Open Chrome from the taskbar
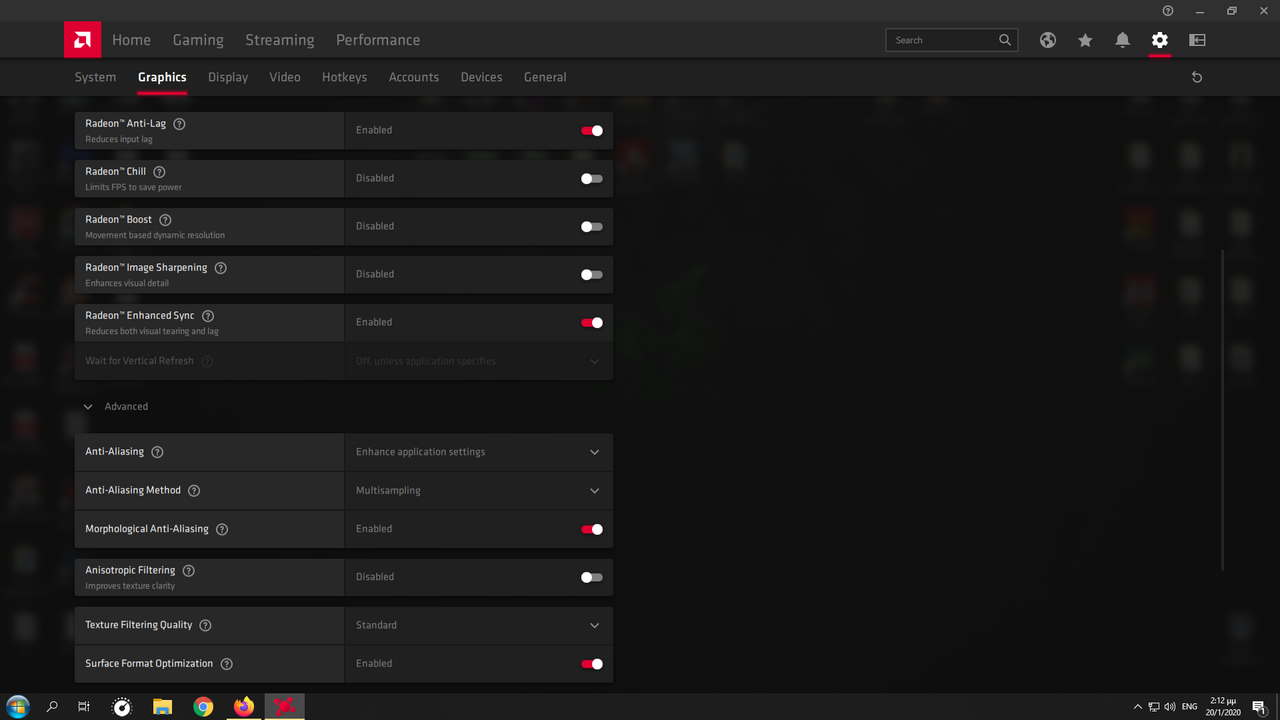The width and height of the screenshot is (1280, 720). tap(203, 707)
